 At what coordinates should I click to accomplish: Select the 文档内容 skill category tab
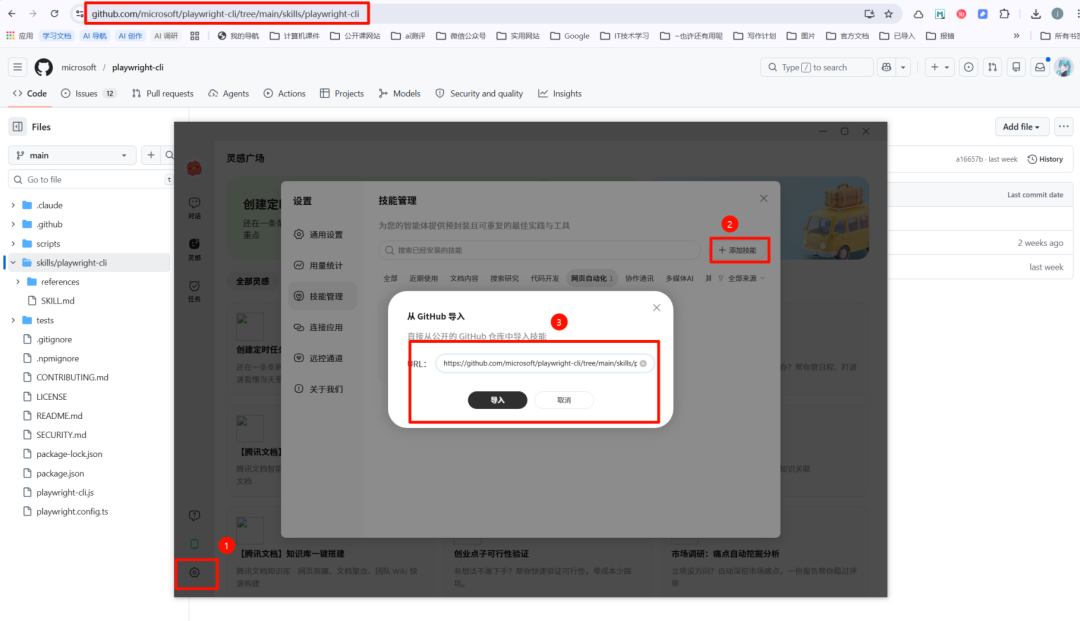pyautogui.click(x=464, y=278)
